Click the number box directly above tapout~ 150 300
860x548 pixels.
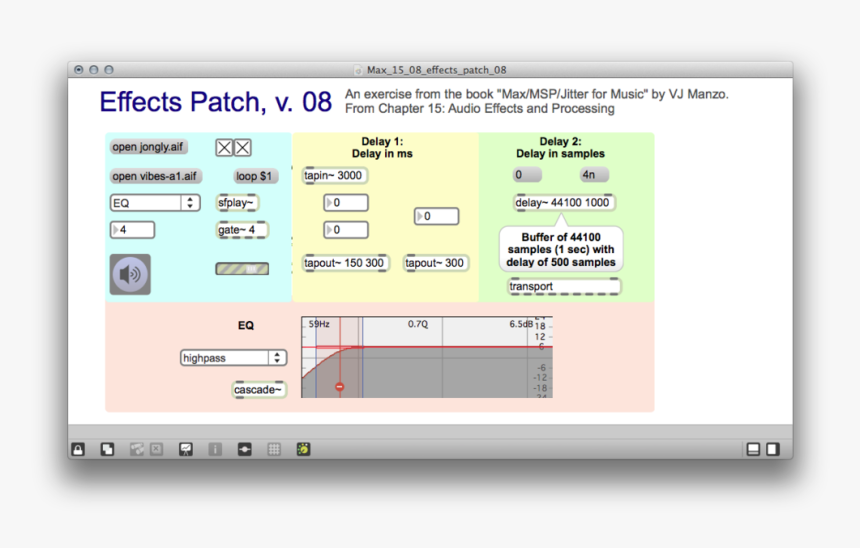(x=346, y=230)
